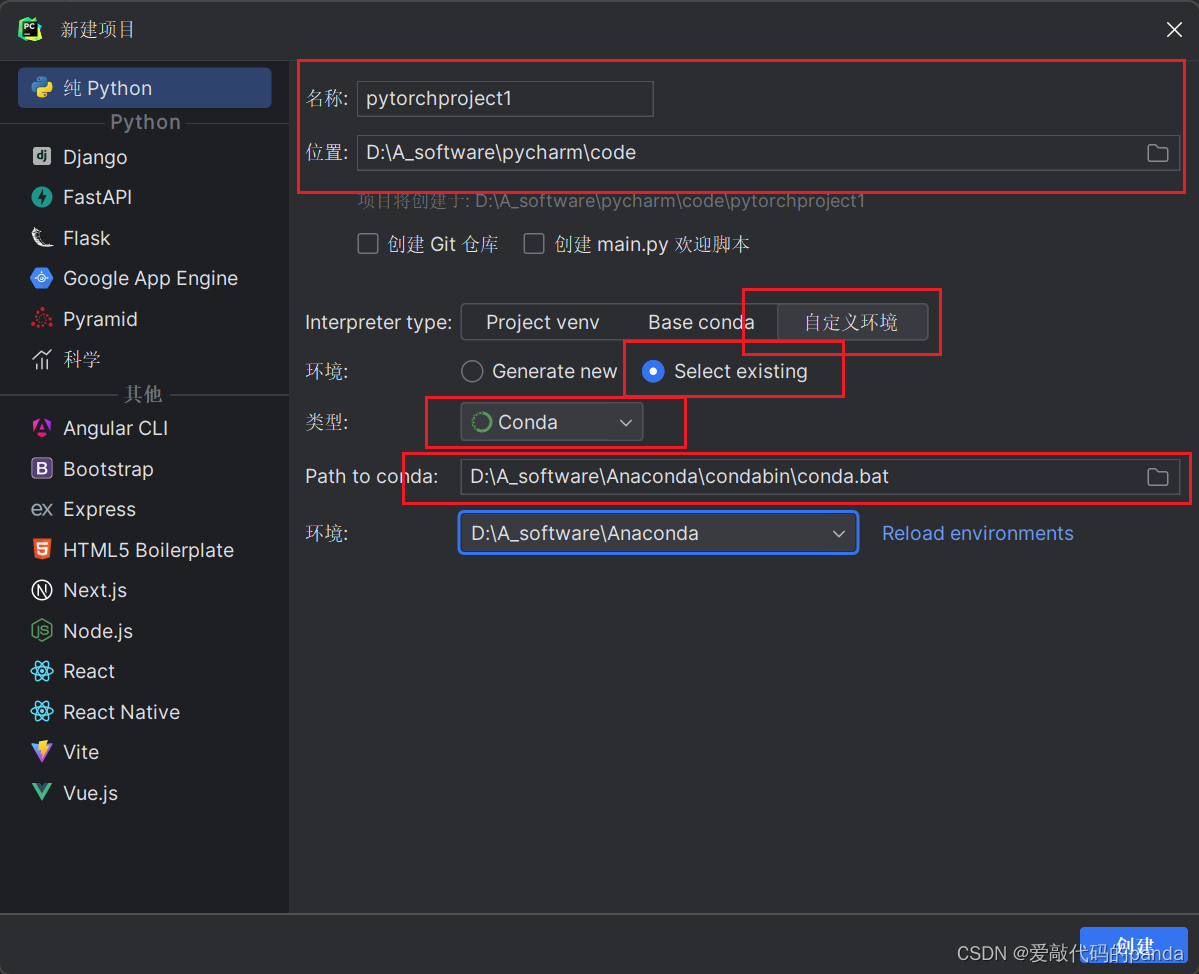This screenshot has height=974, width=1199.
Task: Enable the Create Git repository checkbox
Action: [368, 244]
